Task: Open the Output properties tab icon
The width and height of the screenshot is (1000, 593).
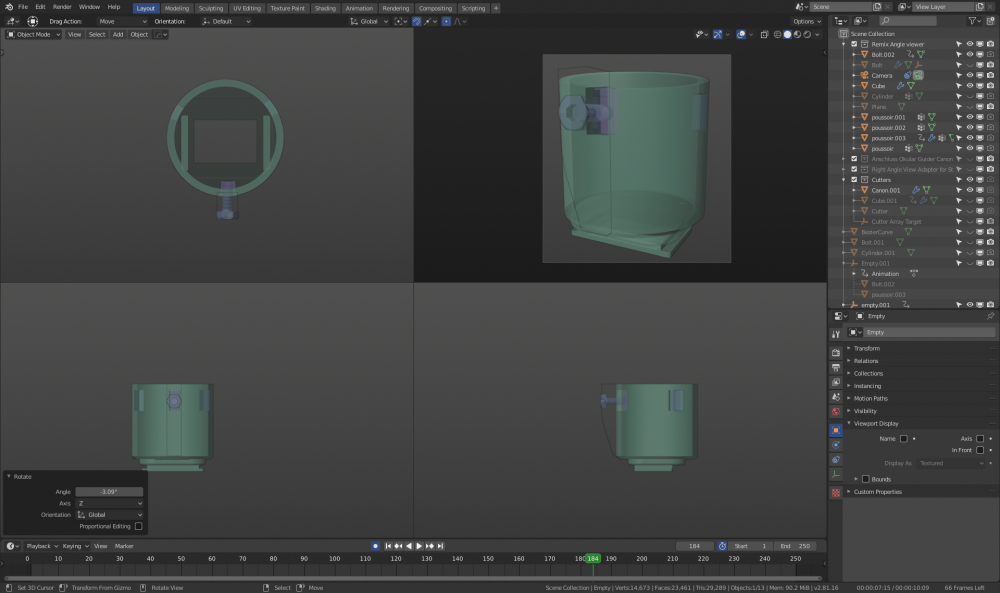Action: click(x=836, y=367)
